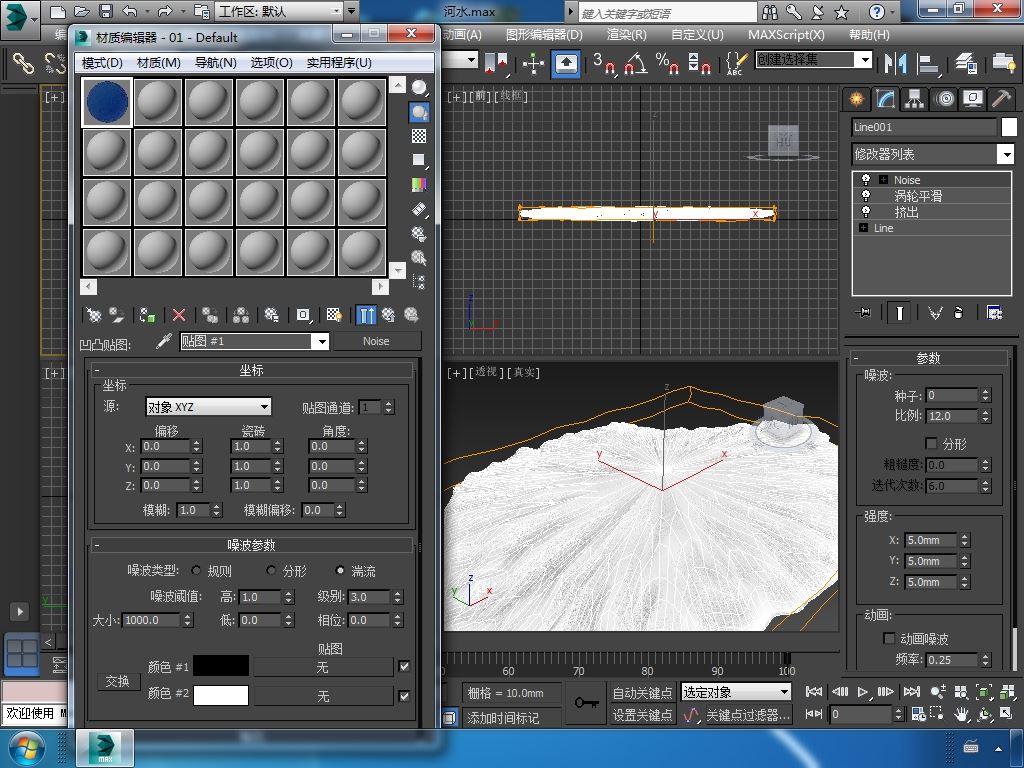
Task: Toggle the checkered Background icon in Material Editor
Action: (419, 136)
